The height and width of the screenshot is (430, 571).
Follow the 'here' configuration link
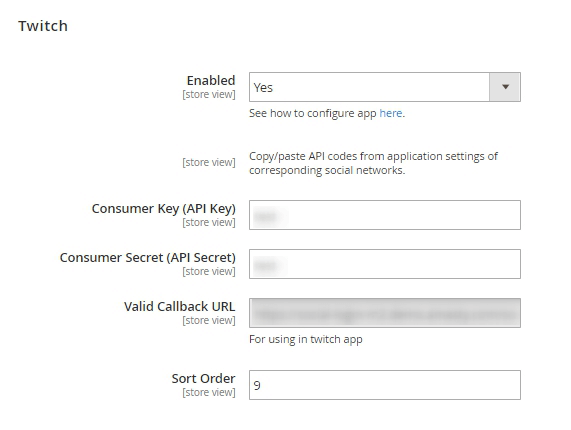pyautogui.click(x=391, y=113)
